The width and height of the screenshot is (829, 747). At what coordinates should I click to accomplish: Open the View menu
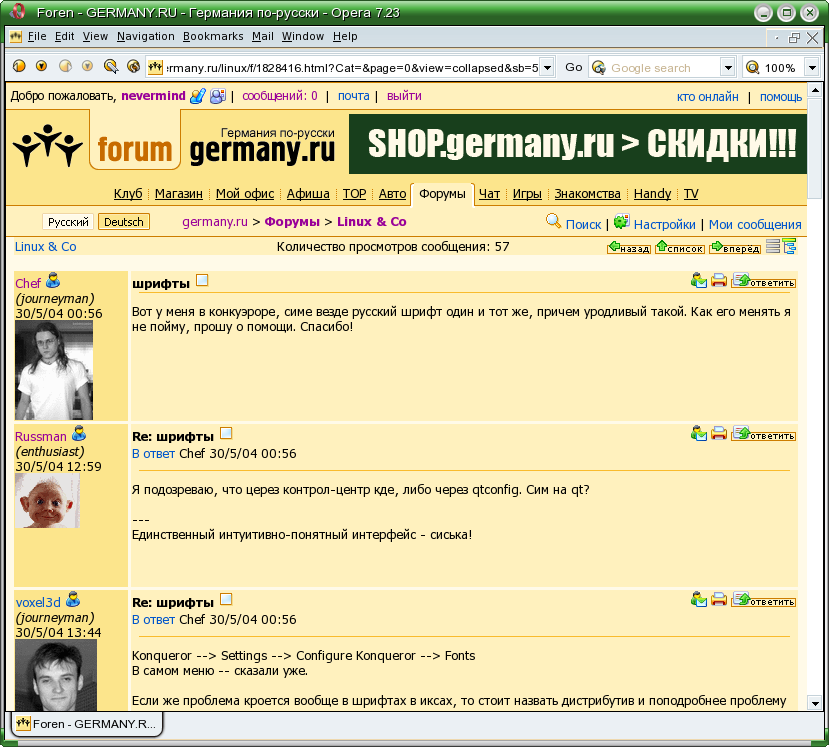[x=95, y=36]
